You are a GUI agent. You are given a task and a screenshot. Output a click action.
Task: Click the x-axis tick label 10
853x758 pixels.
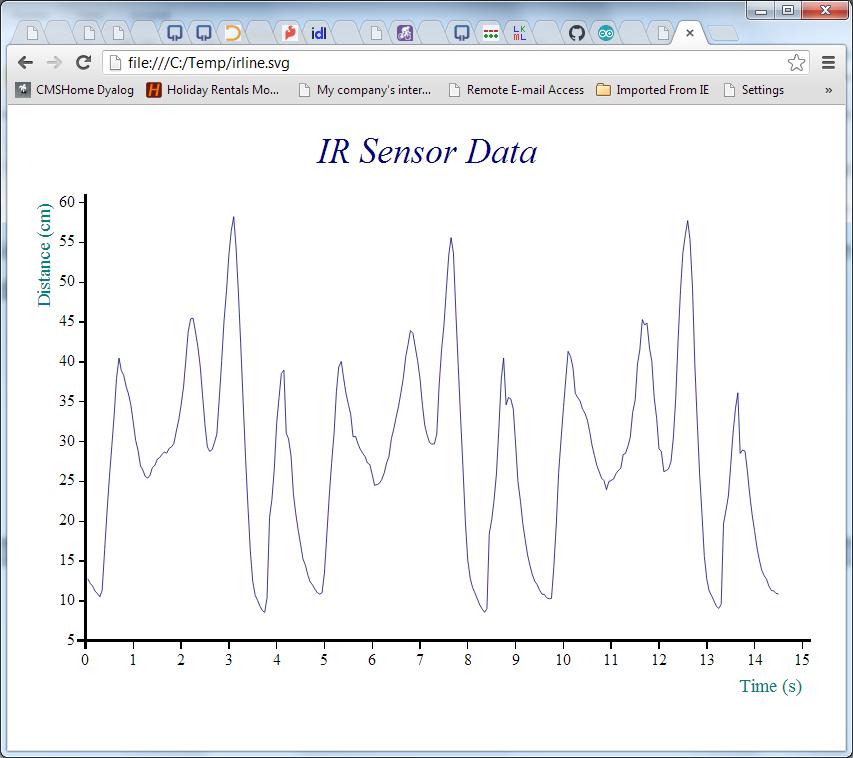(x=563, y=660)
